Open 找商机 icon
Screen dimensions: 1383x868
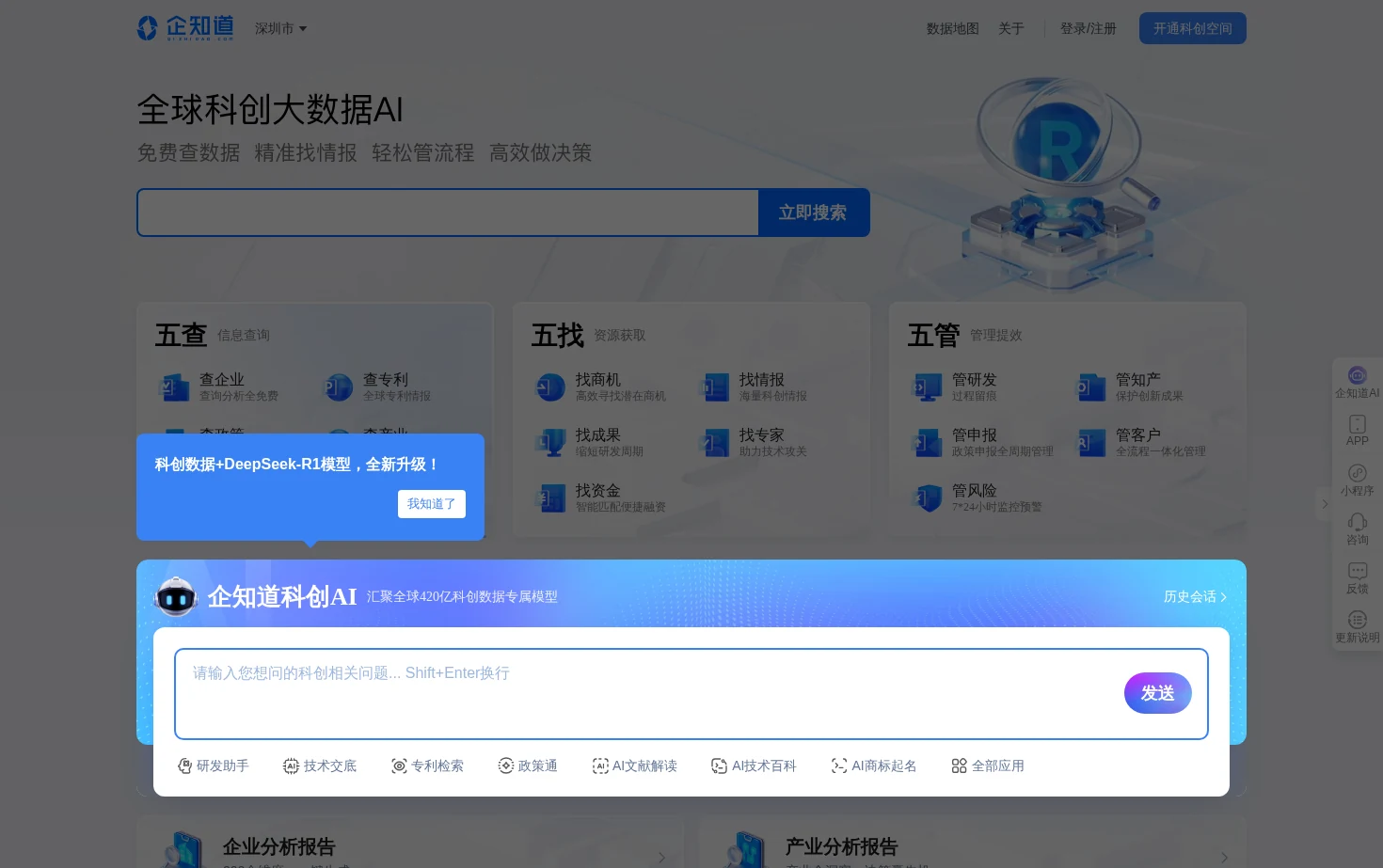550,387
